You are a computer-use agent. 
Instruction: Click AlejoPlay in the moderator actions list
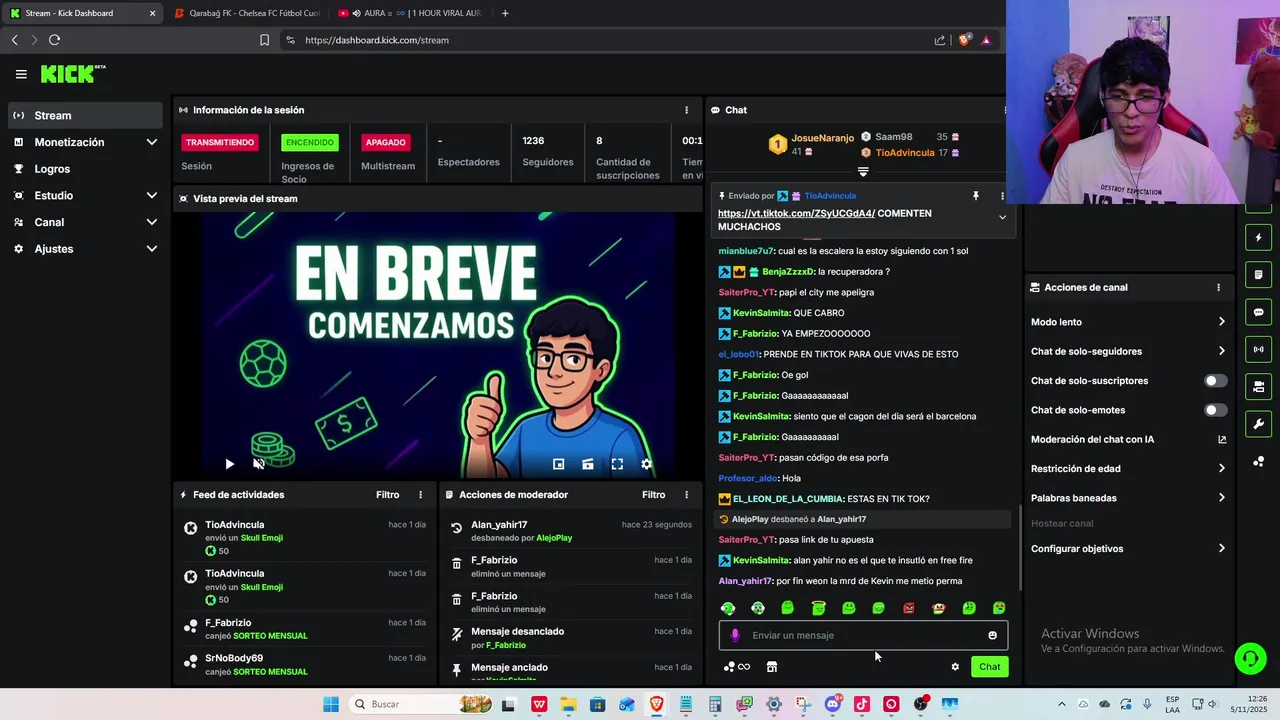coord(554,538)
